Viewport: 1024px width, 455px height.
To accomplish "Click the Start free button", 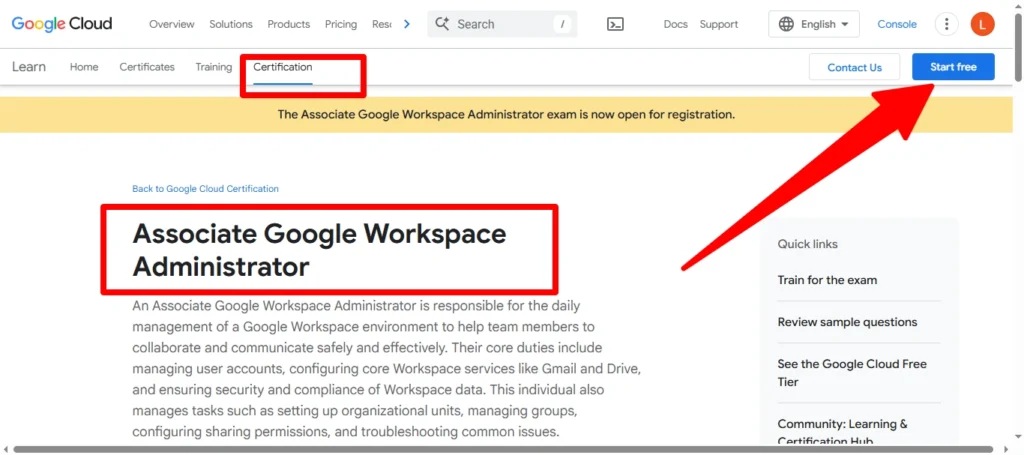I will click(953, 67).
